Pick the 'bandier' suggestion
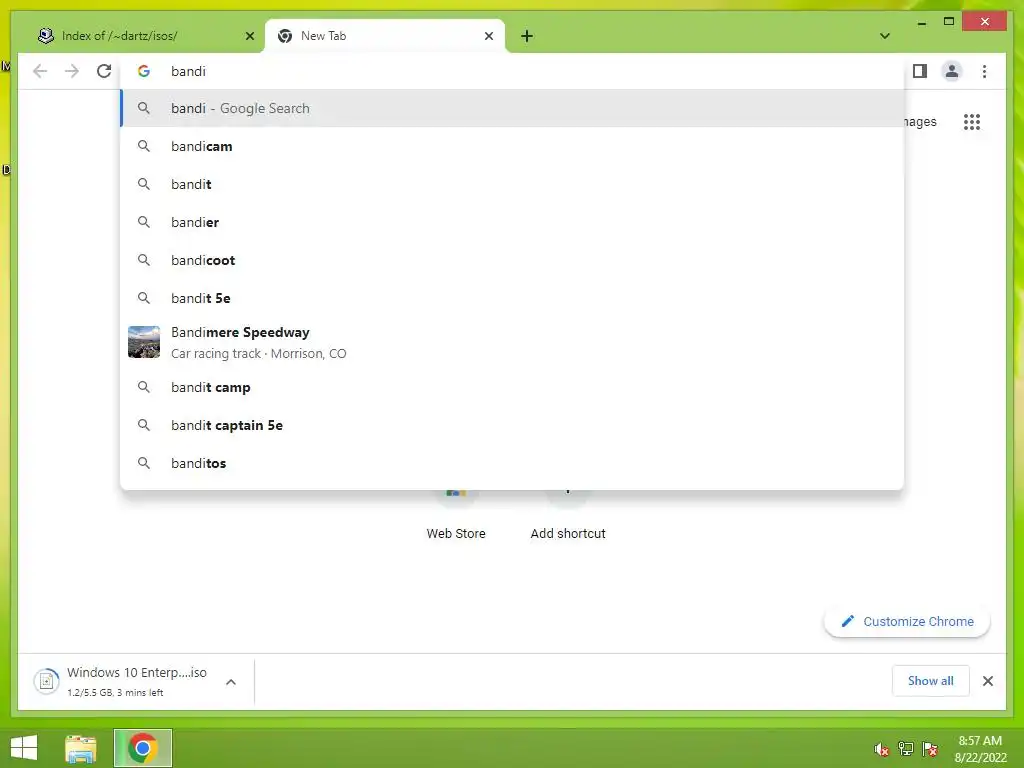The height and width of the screenshot is (768, 1024). click(513, 222)
